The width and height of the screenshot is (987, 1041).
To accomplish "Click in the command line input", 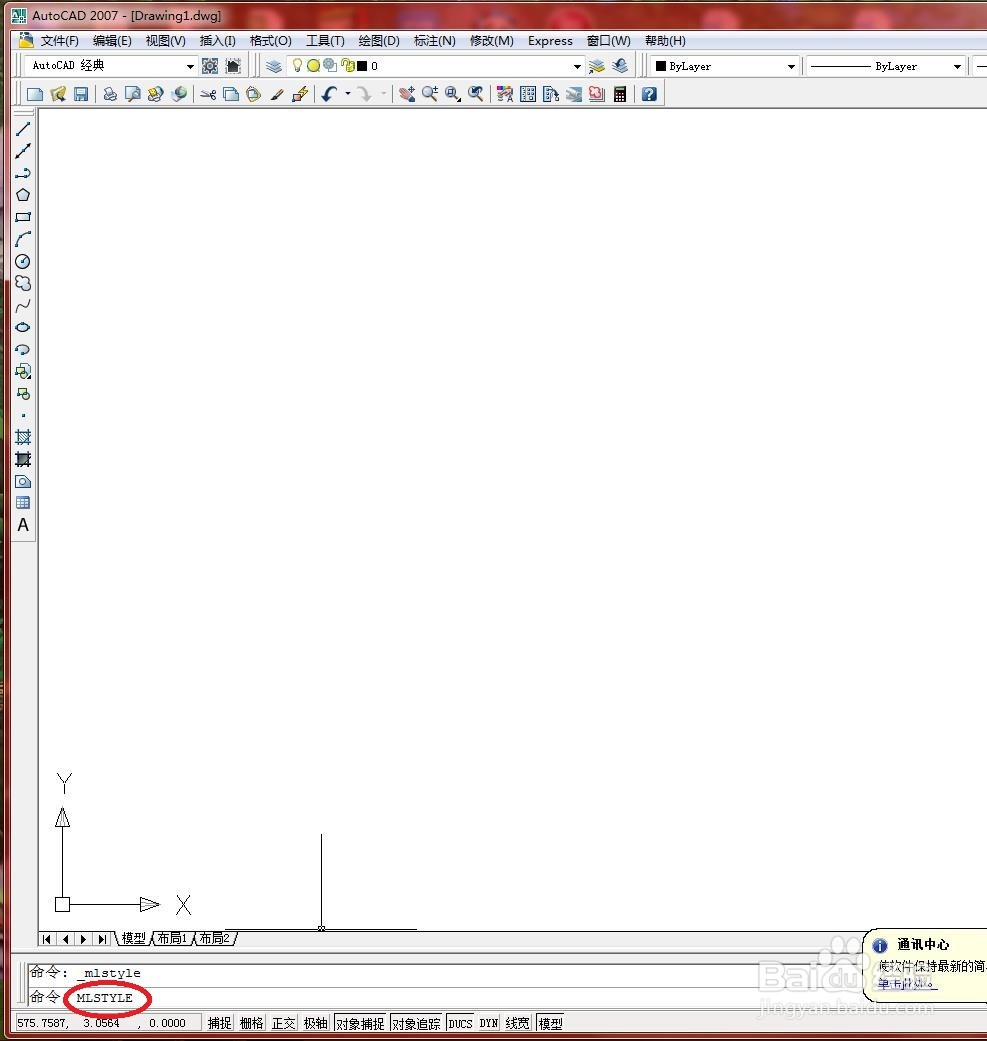I will (425, 997).
